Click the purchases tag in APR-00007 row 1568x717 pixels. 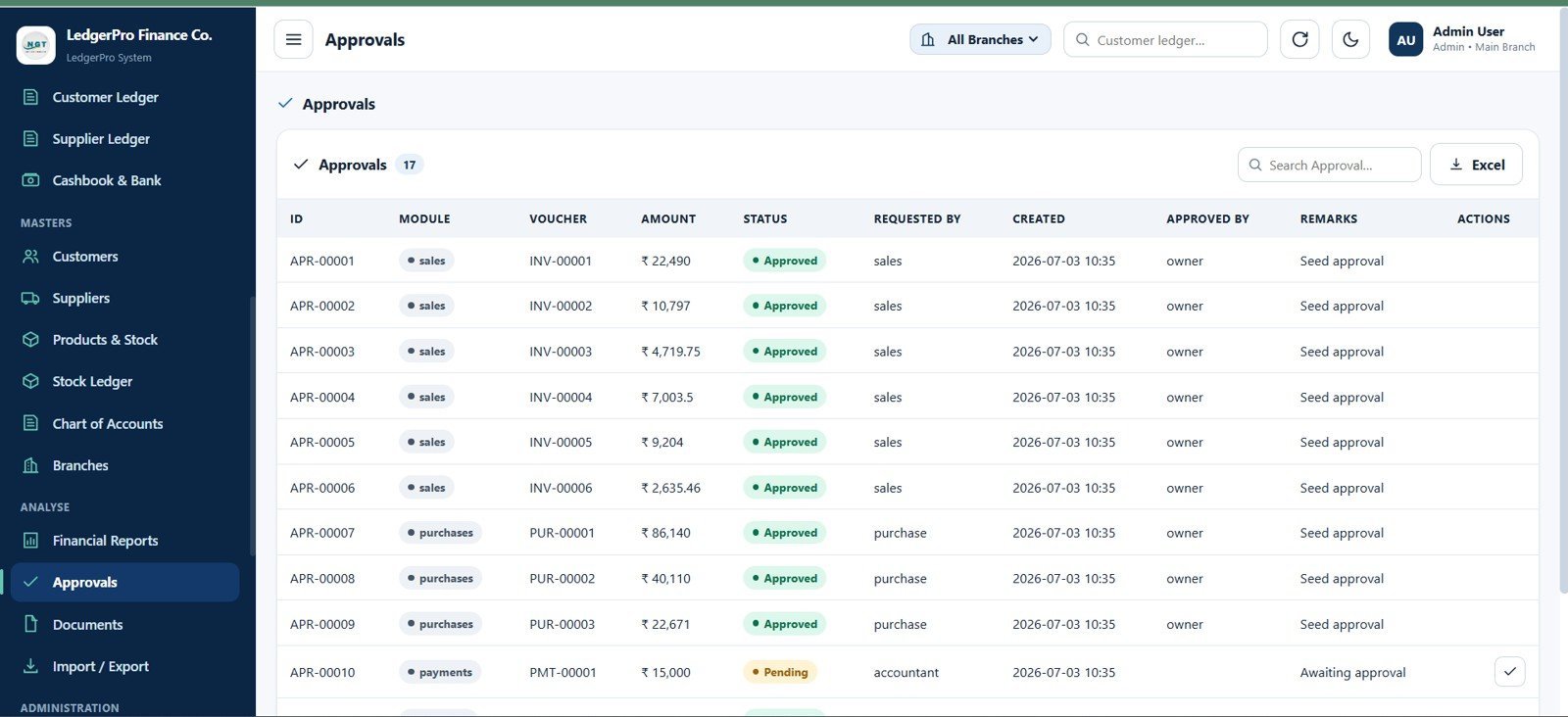(x=440, y=533)
